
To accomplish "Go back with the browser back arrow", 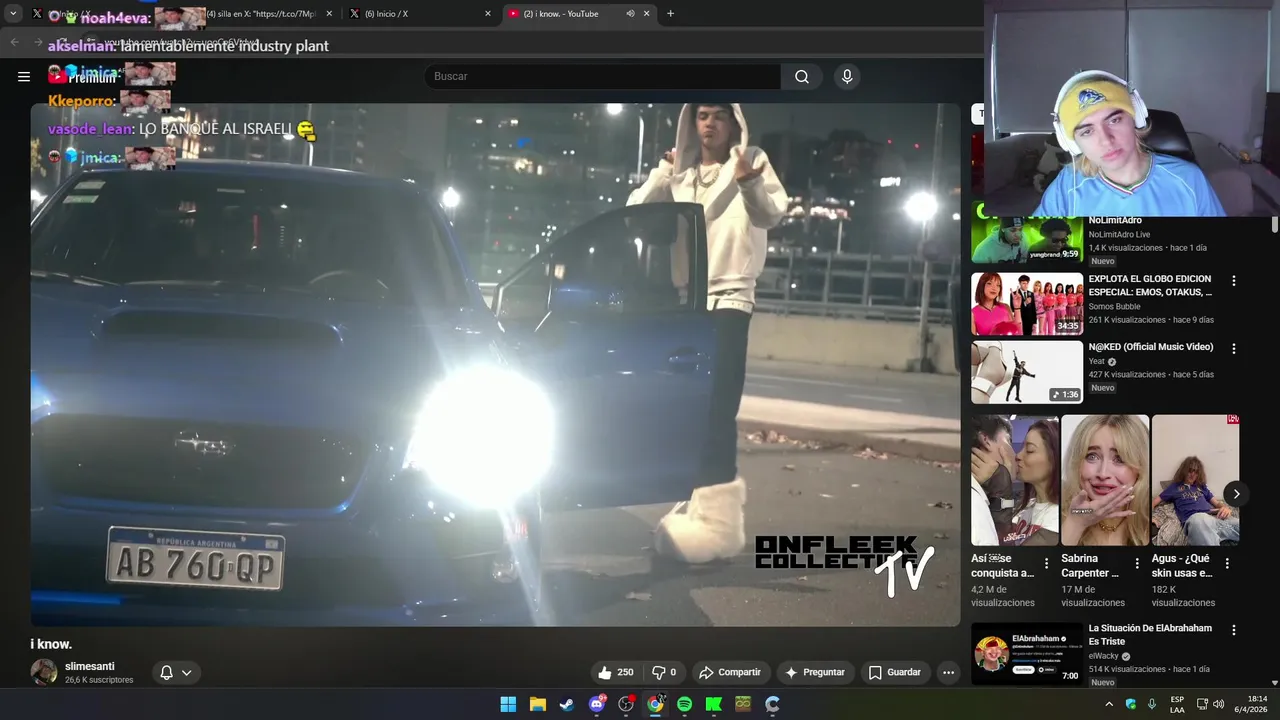I will pyautogui.click(x=15, y=42).
